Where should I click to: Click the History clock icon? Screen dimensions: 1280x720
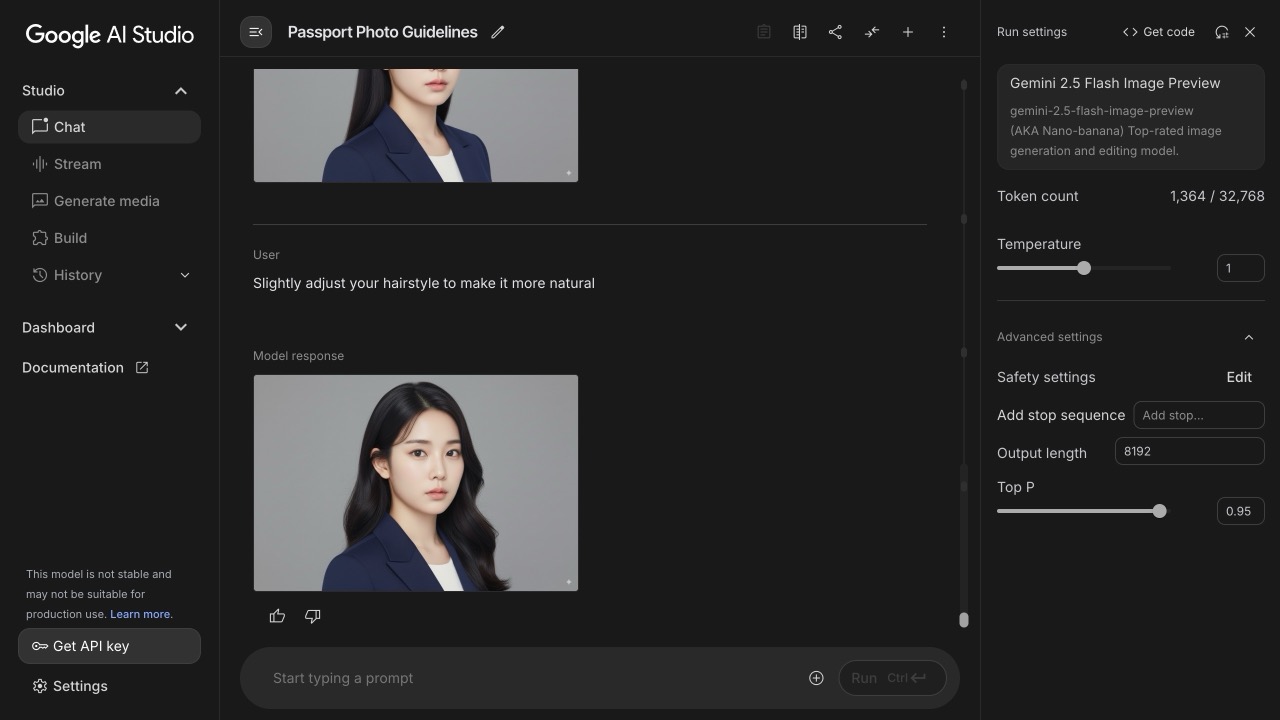point(40,274)
